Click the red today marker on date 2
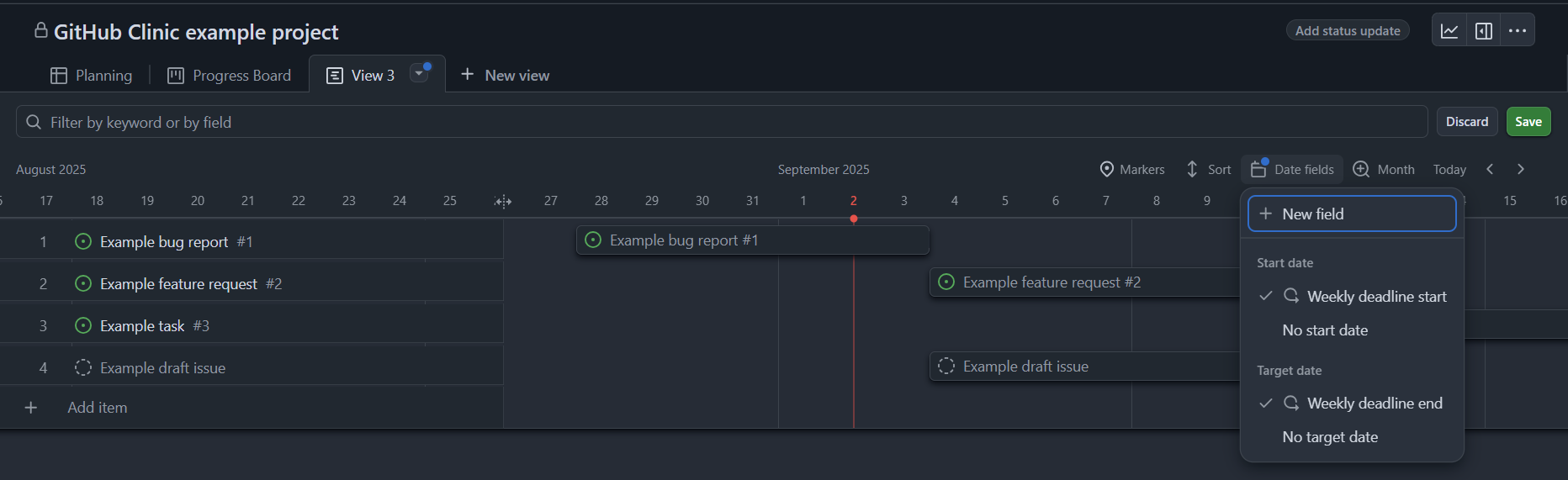Image resolution: width=1568 pixels, height=480 pixels. tap(854, 219)
